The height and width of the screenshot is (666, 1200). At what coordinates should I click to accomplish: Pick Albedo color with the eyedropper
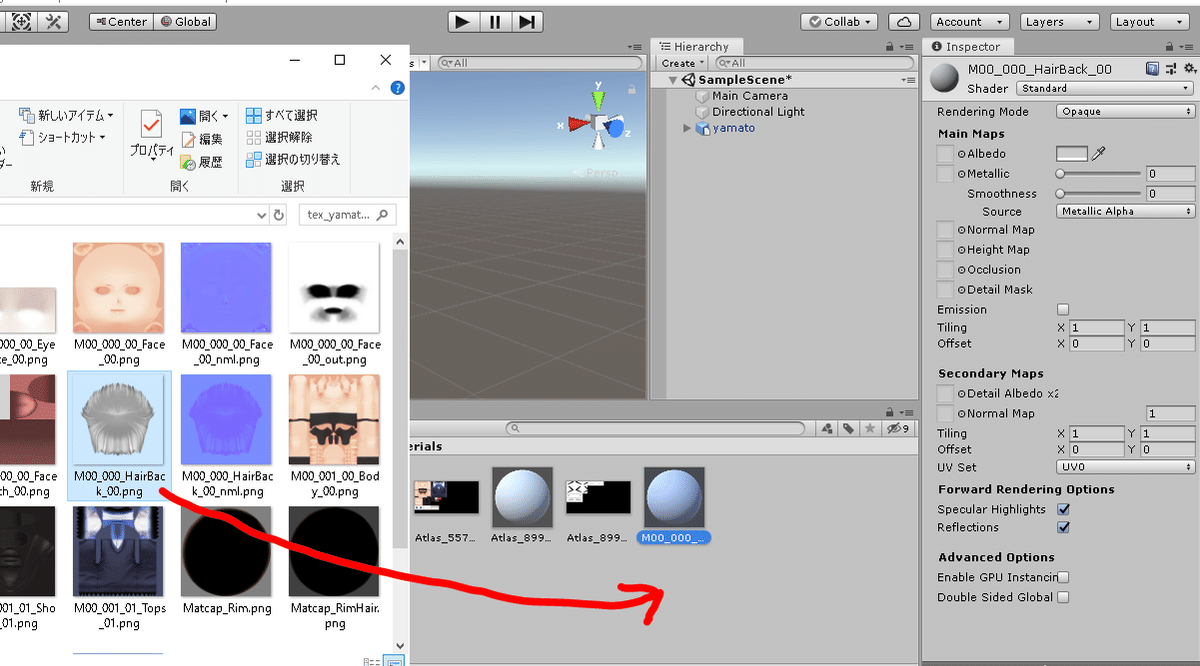(x=1098, y=154)
